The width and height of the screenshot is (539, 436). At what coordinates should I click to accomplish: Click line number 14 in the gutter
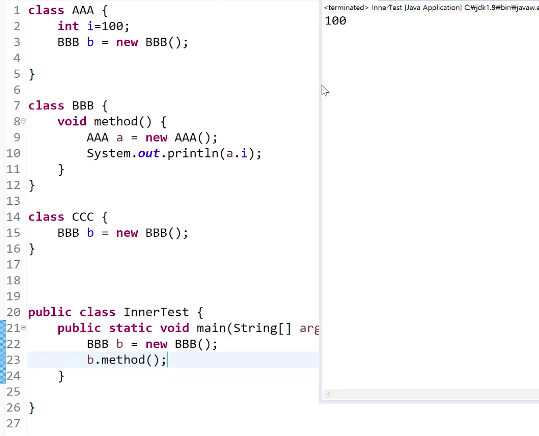(13, 217)
